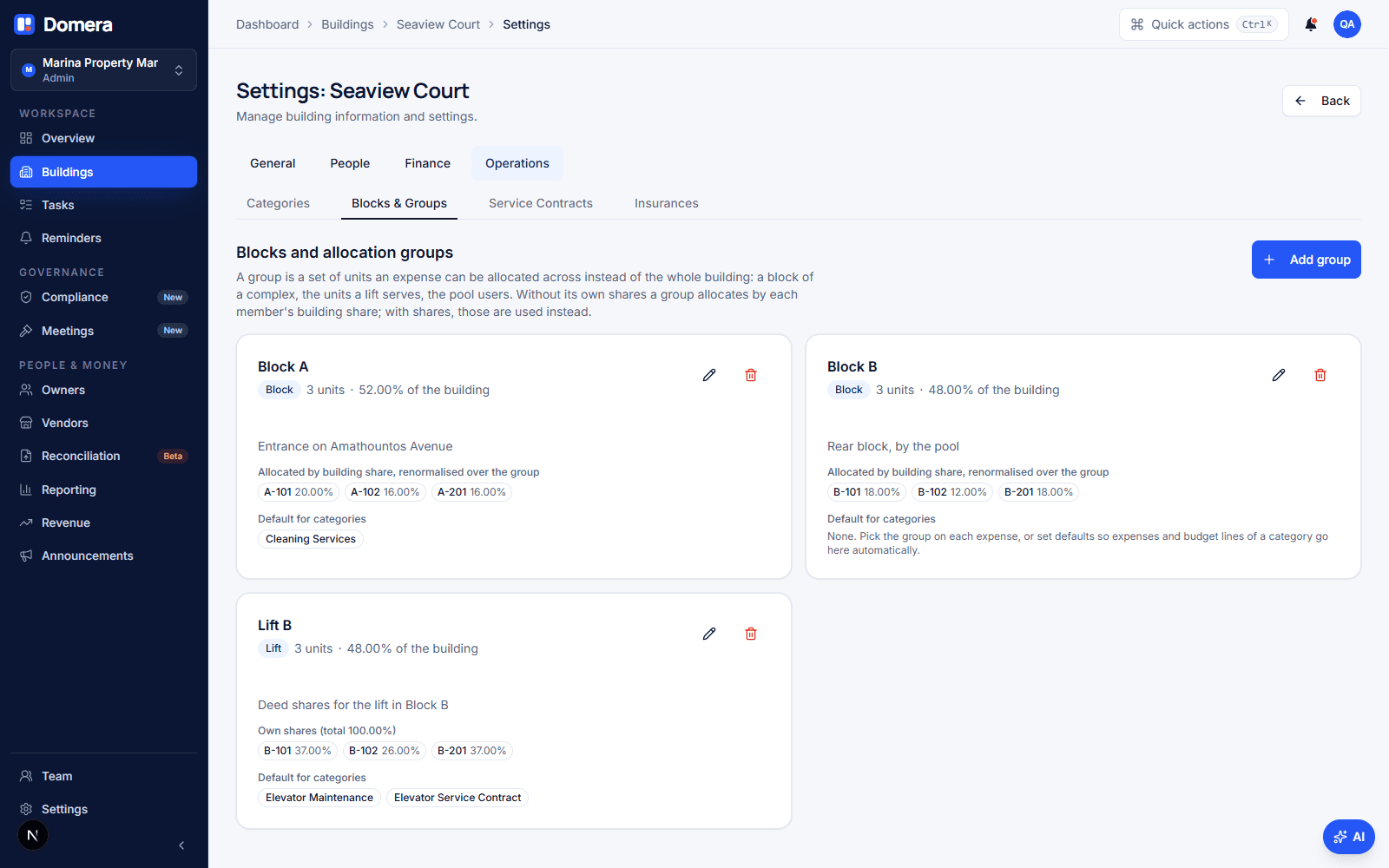Open Reminders in the sidebar
1389x868 pixels.
click(x=103, y=238)
